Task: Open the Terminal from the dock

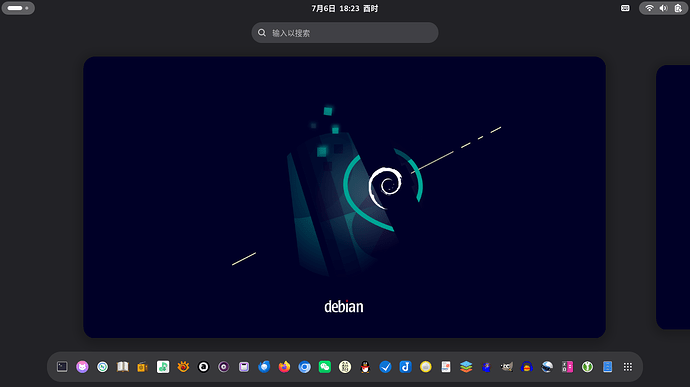Action: click(x=62, y=367)
